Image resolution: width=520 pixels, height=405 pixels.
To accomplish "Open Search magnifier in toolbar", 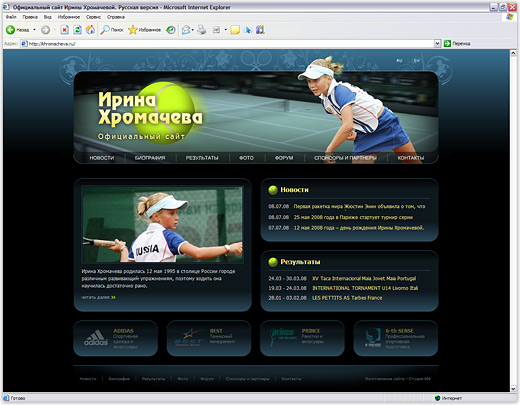I will (x=105, y=30).
